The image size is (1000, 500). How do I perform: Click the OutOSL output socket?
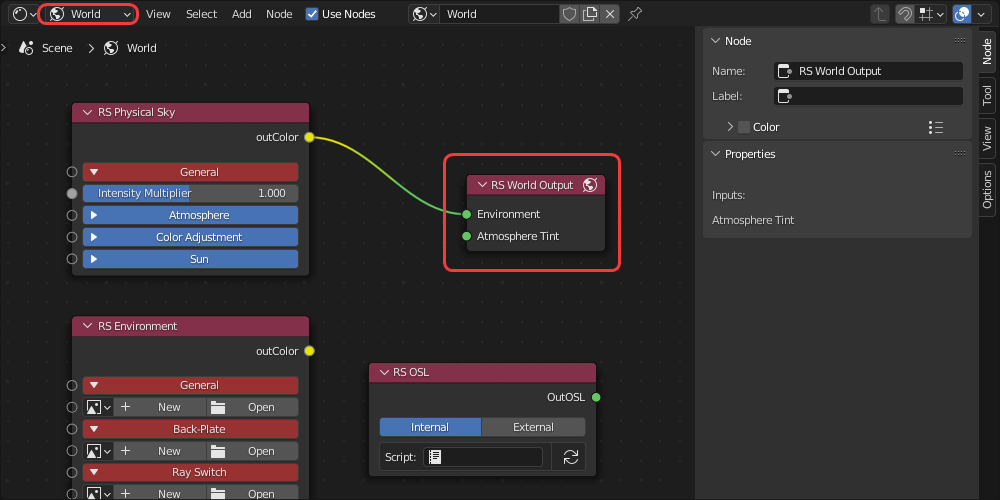(x=596, y=397)
